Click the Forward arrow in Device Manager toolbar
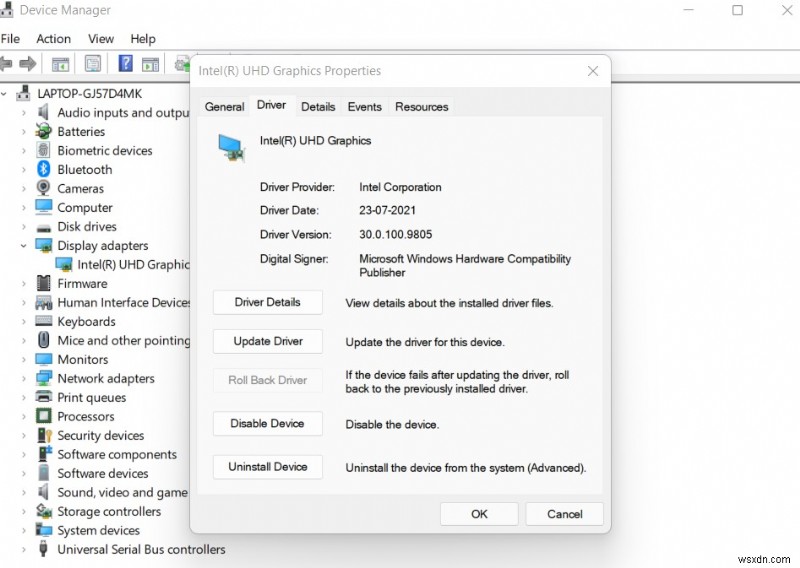The height and width of the screenshot is (568, 800). point(28,64)
